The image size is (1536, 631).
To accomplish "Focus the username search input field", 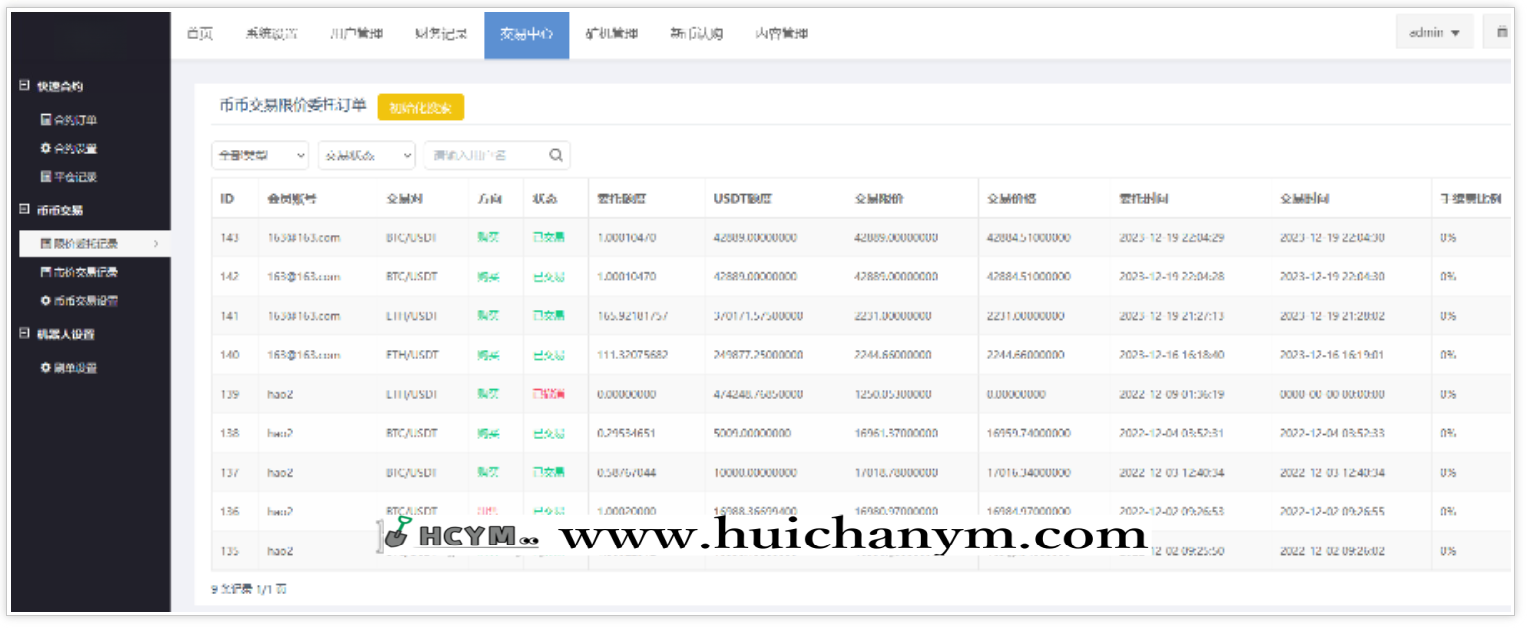I will 485,155.
